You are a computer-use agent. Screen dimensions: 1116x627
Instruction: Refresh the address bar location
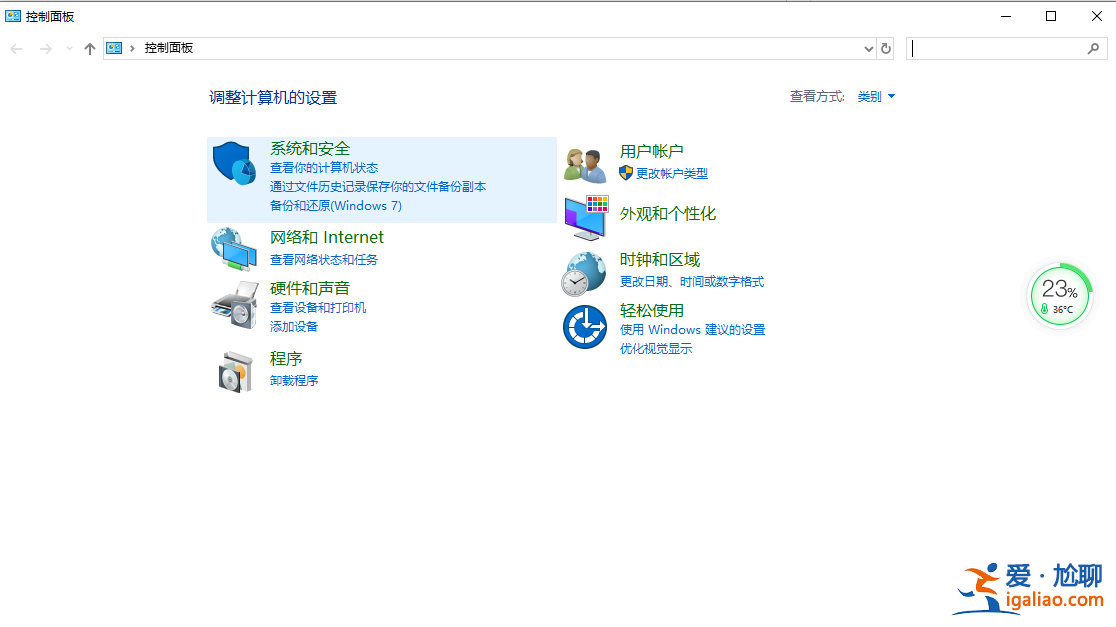[886, 48]
